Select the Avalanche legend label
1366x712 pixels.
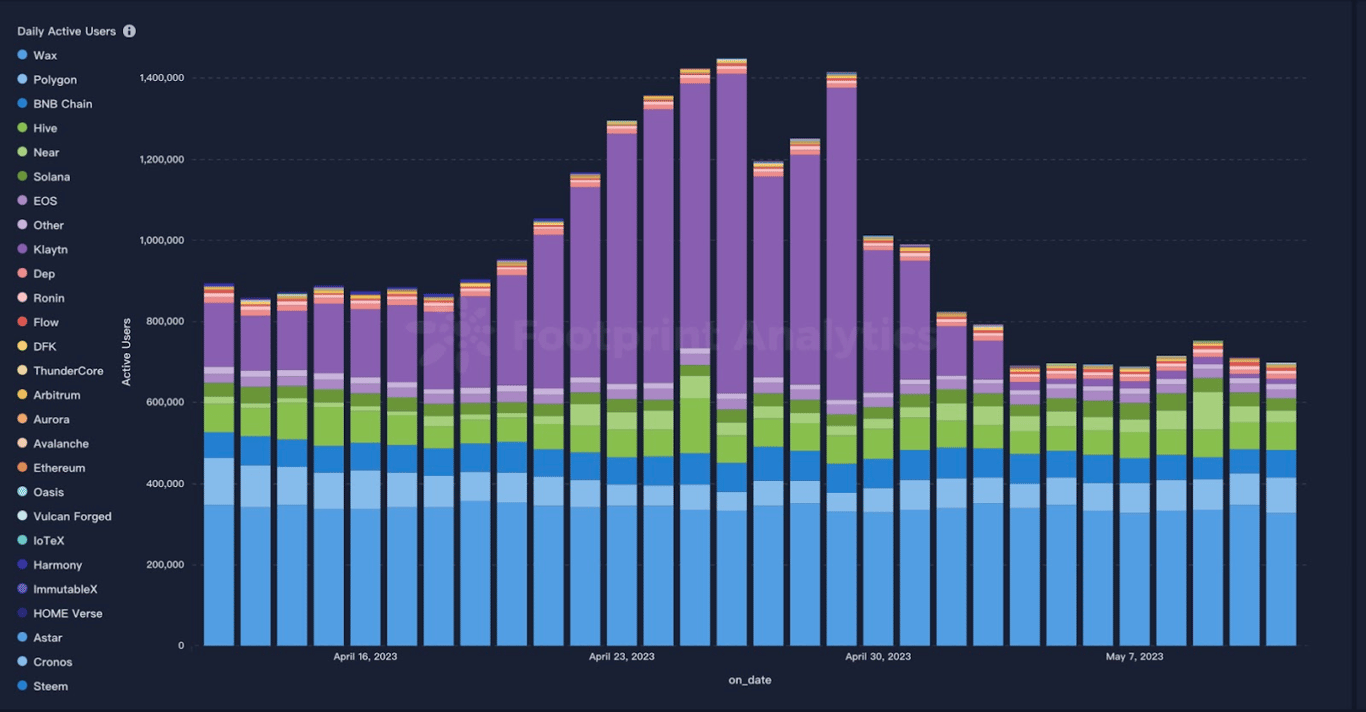61,444
